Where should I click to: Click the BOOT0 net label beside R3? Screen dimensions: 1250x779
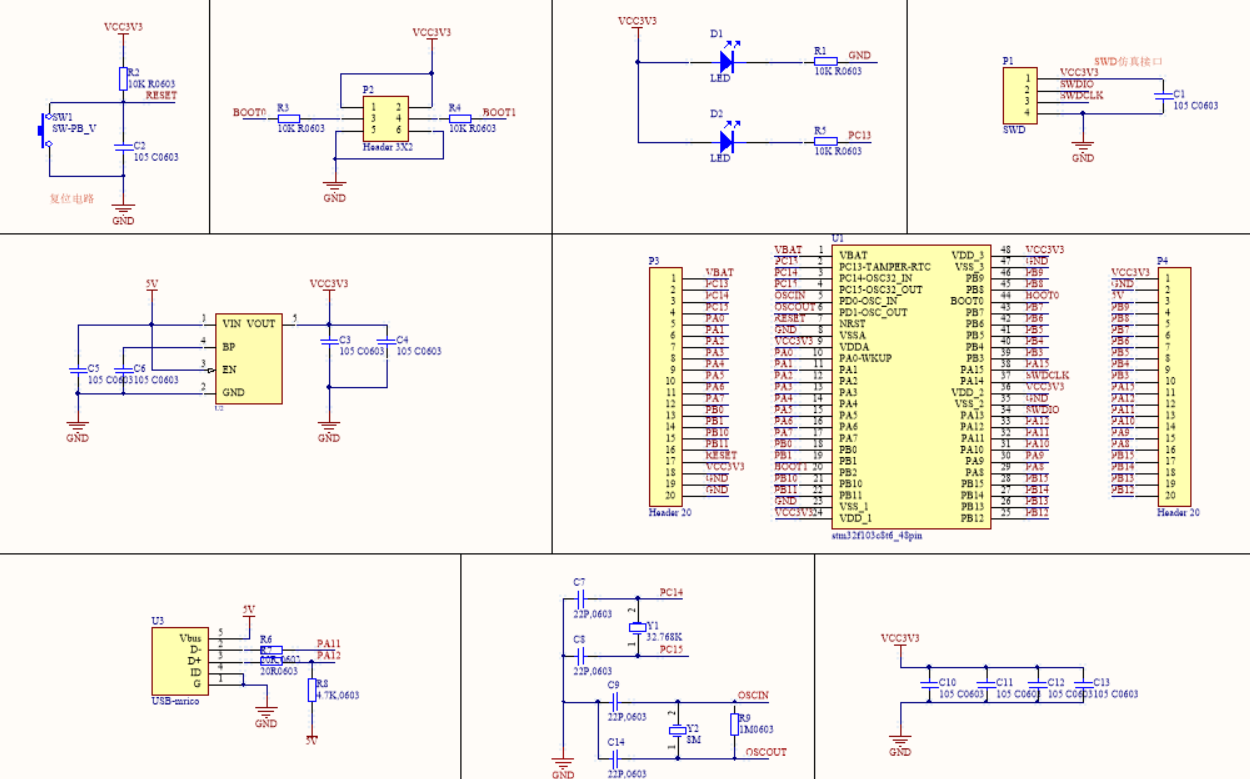[x=249, y=112]
